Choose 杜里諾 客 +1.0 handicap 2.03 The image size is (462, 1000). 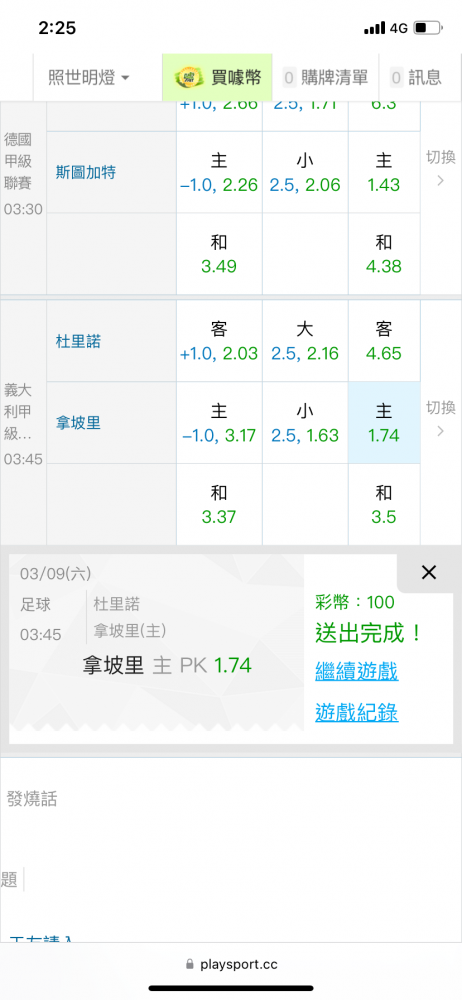[x=219, y=341]
